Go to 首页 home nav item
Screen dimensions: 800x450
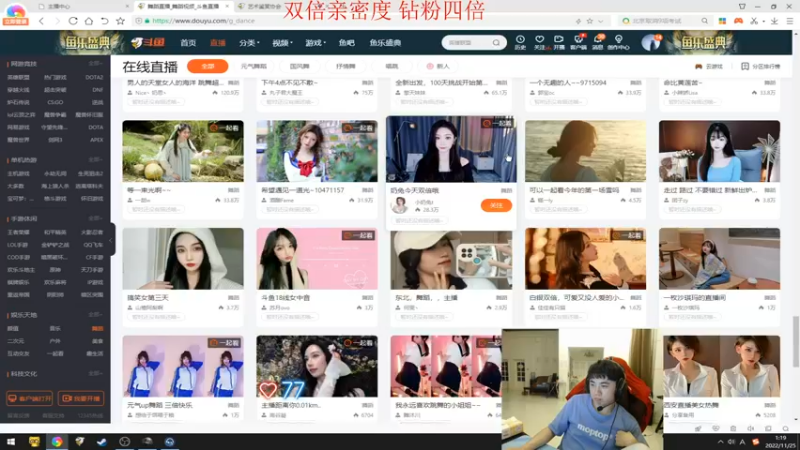188,43
